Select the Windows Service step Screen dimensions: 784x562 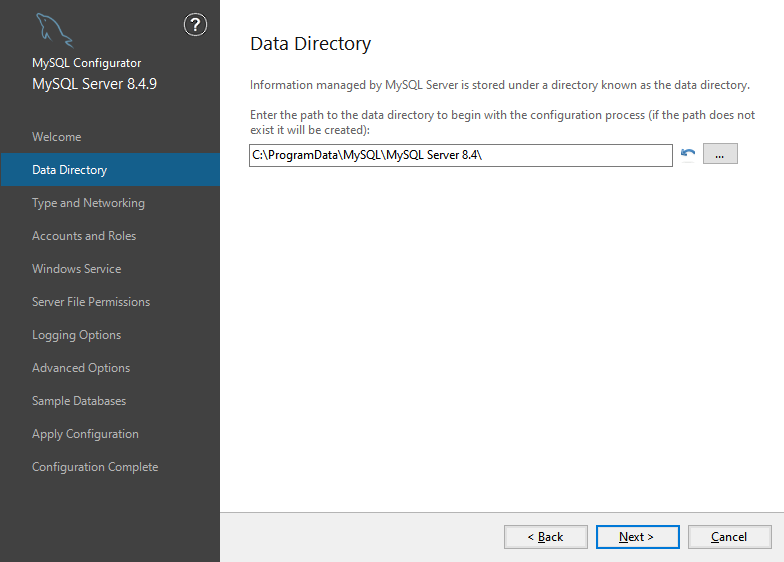click(x=76, y=269)
